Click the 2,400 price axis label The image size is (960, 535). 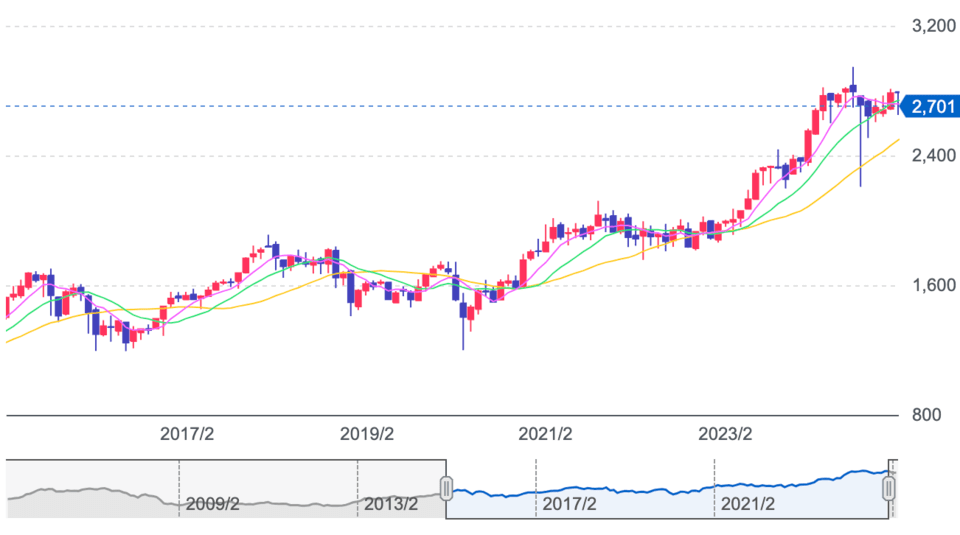934,155
